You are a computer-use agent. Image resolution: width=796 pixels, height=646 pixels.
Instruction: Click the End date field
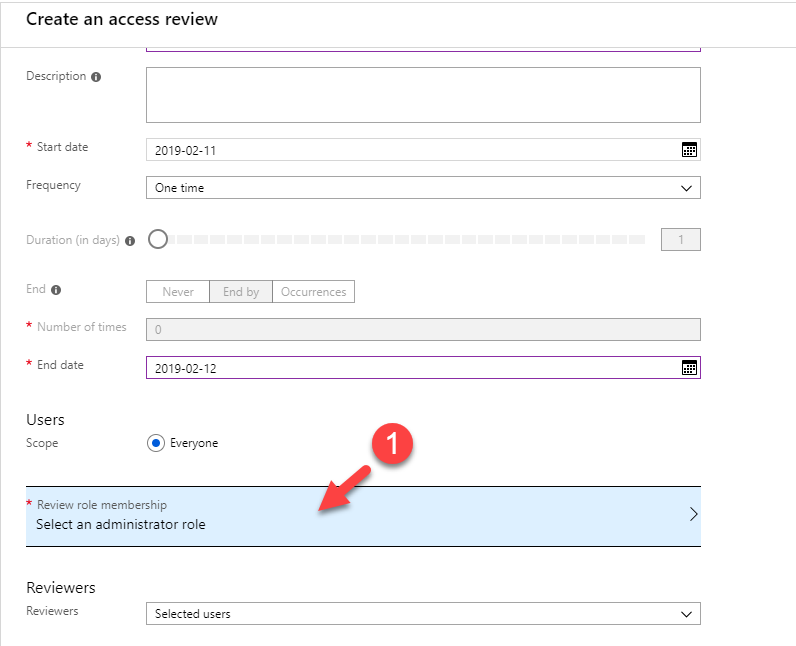(x=423, y=367)
